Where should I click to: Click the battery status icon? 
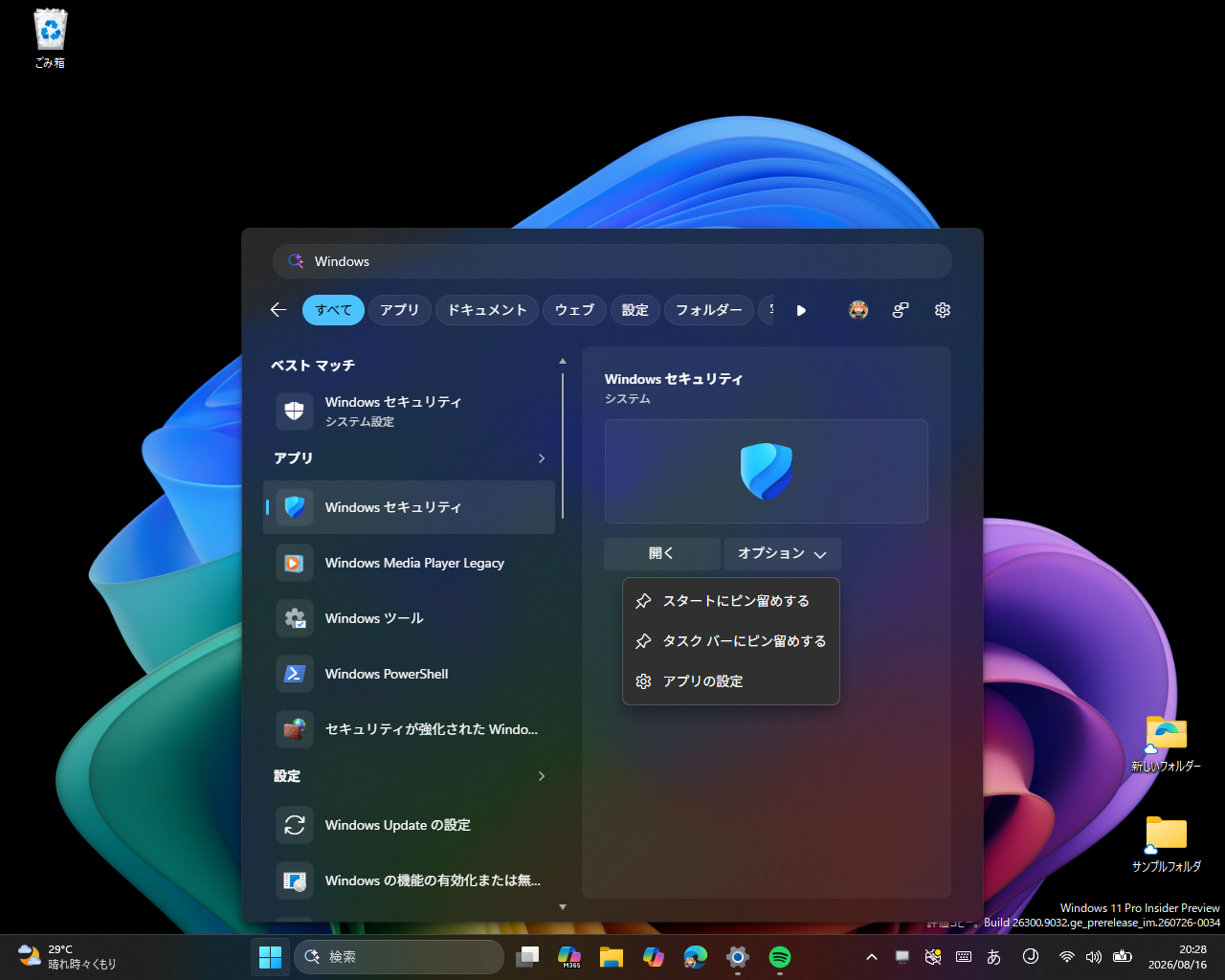point(1123,957)
